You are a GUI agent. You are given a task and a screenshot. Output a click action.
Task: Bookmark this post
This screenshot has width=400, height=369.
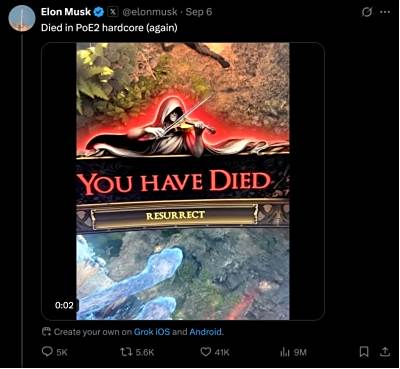coord(364,351)
